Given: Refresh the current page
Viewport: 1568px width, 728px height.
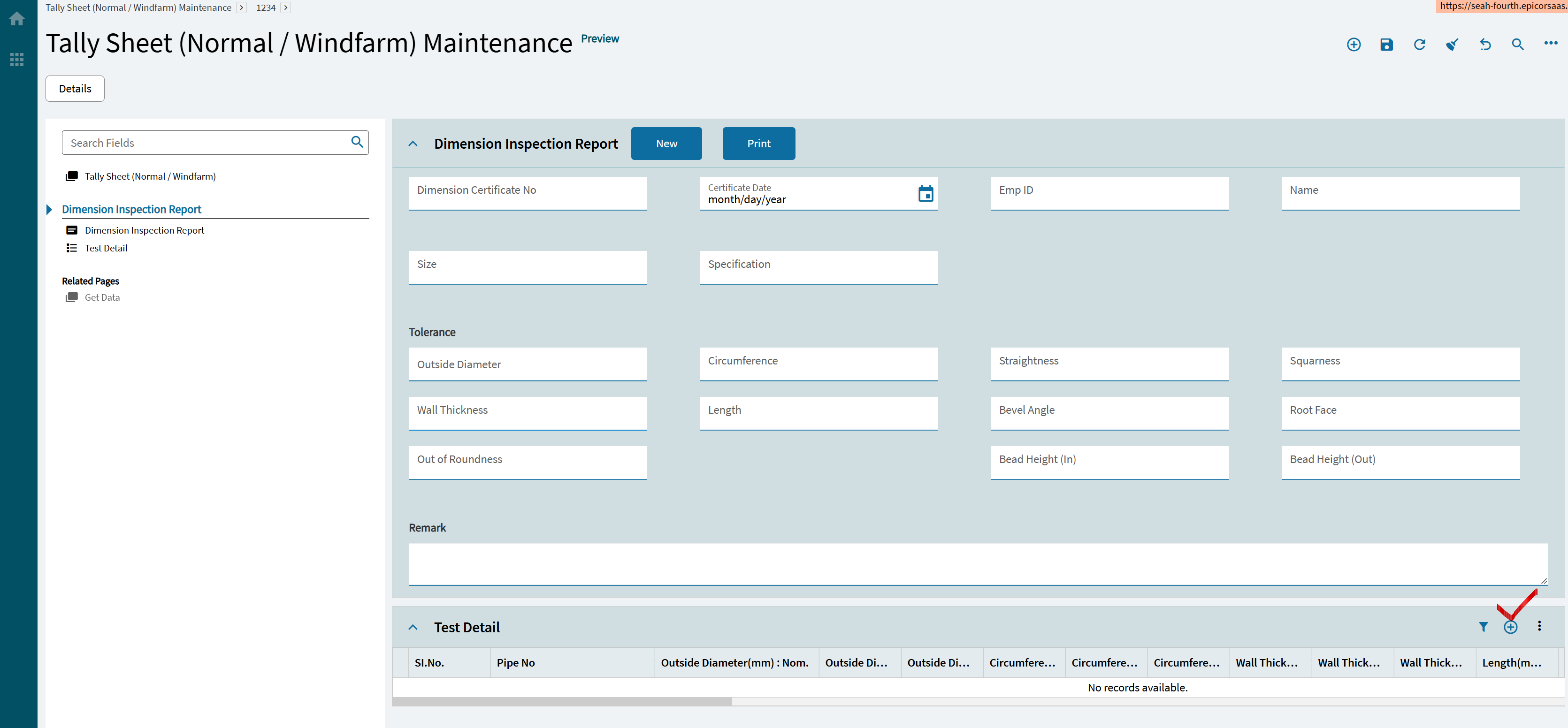Looking at the screenshot, I should [1420, 44].
